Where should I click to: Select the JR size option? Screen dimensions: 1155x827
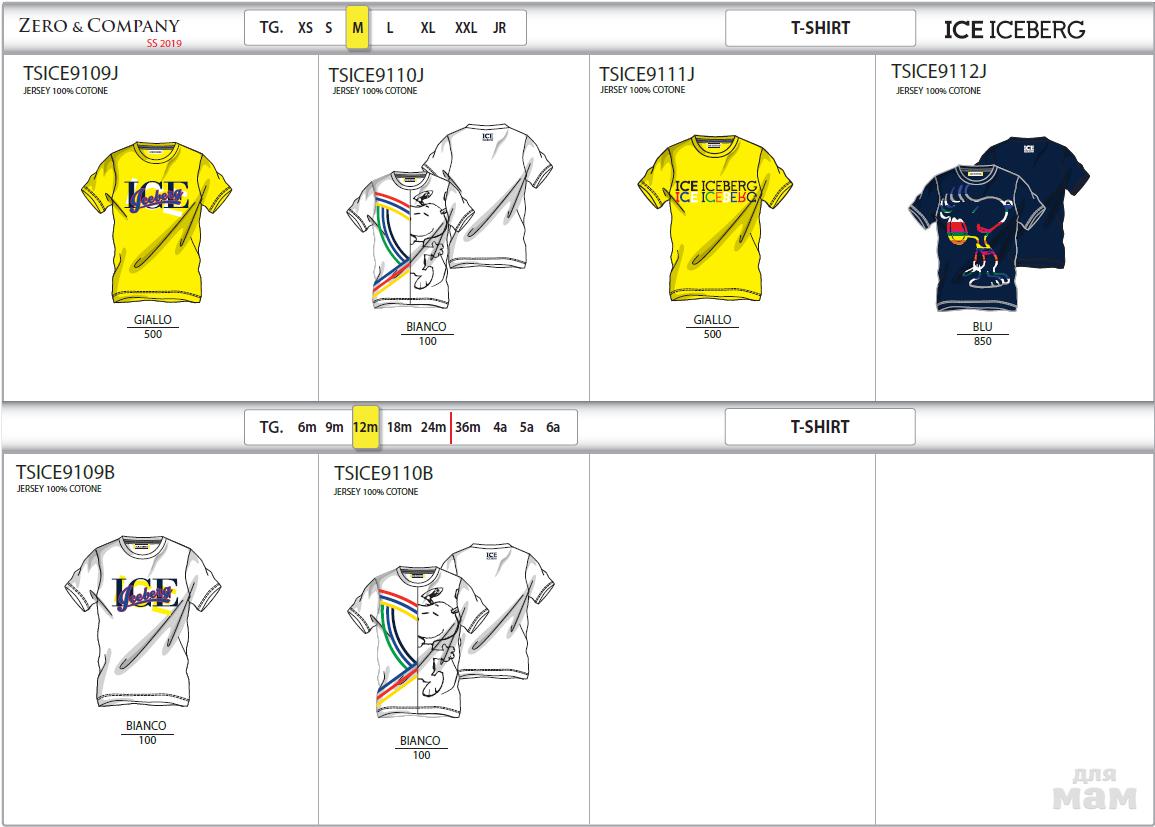coord(499,28)
